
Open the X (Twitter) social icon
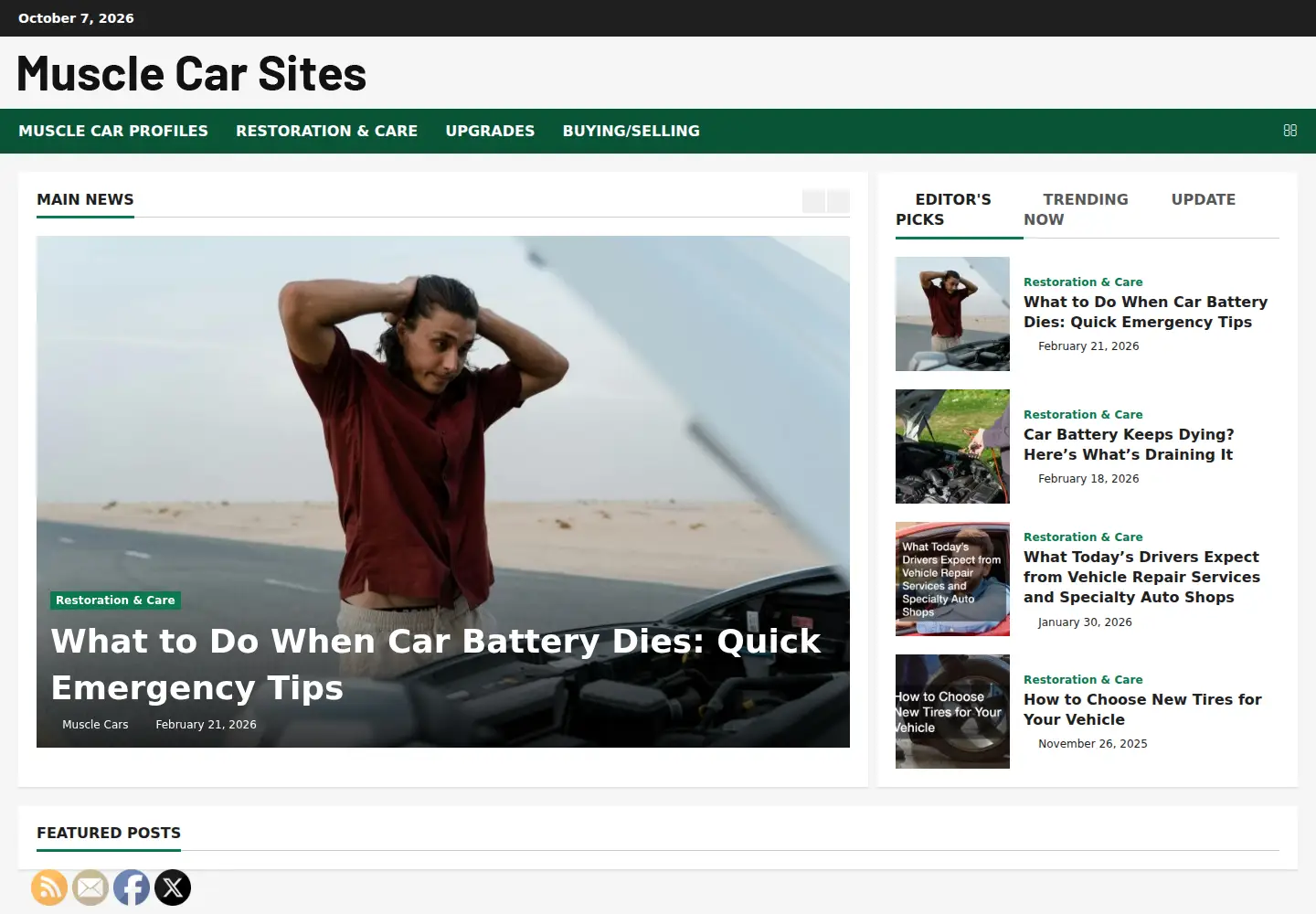tap(173, 887)
